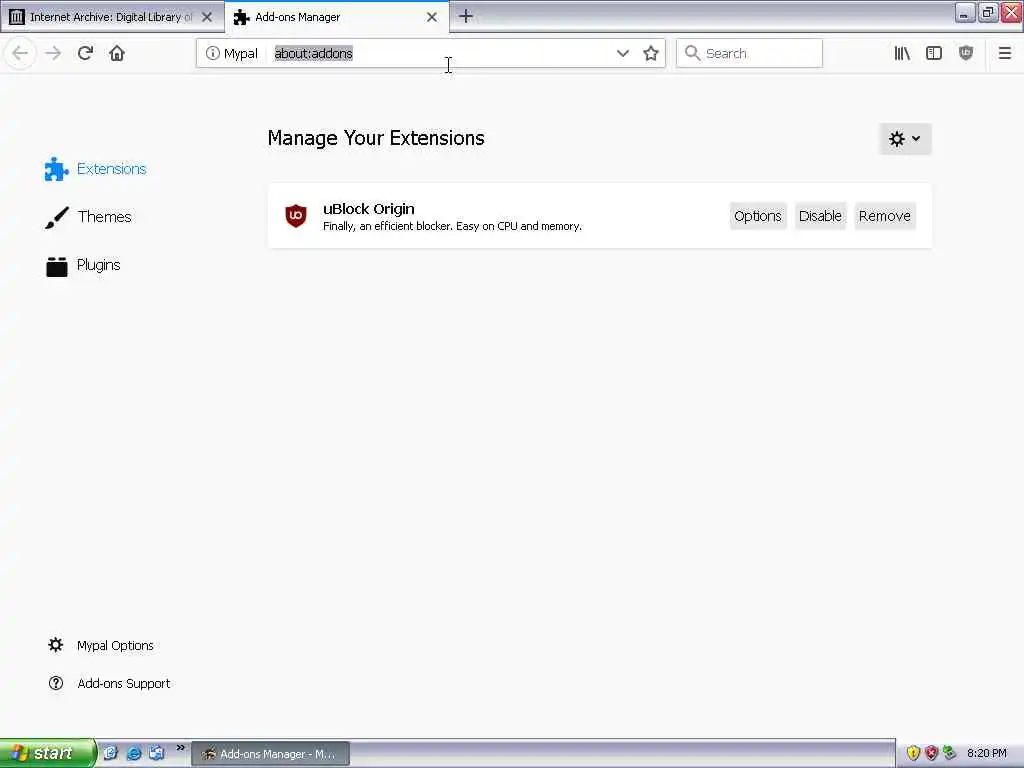Open the hamburger application menu
Image resolution: width=1024 pixels, height=768 pixels.
point(1004,54)
